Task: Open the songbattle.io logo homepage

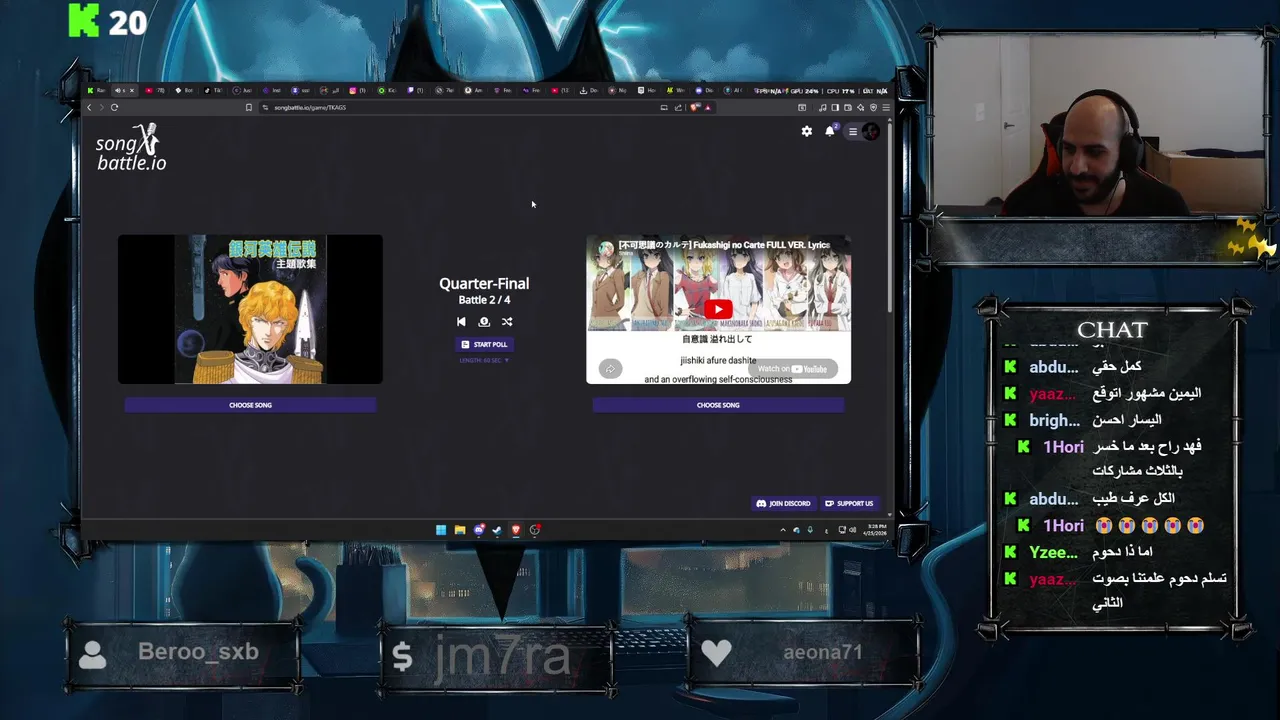Action: (x=131, y=148)
